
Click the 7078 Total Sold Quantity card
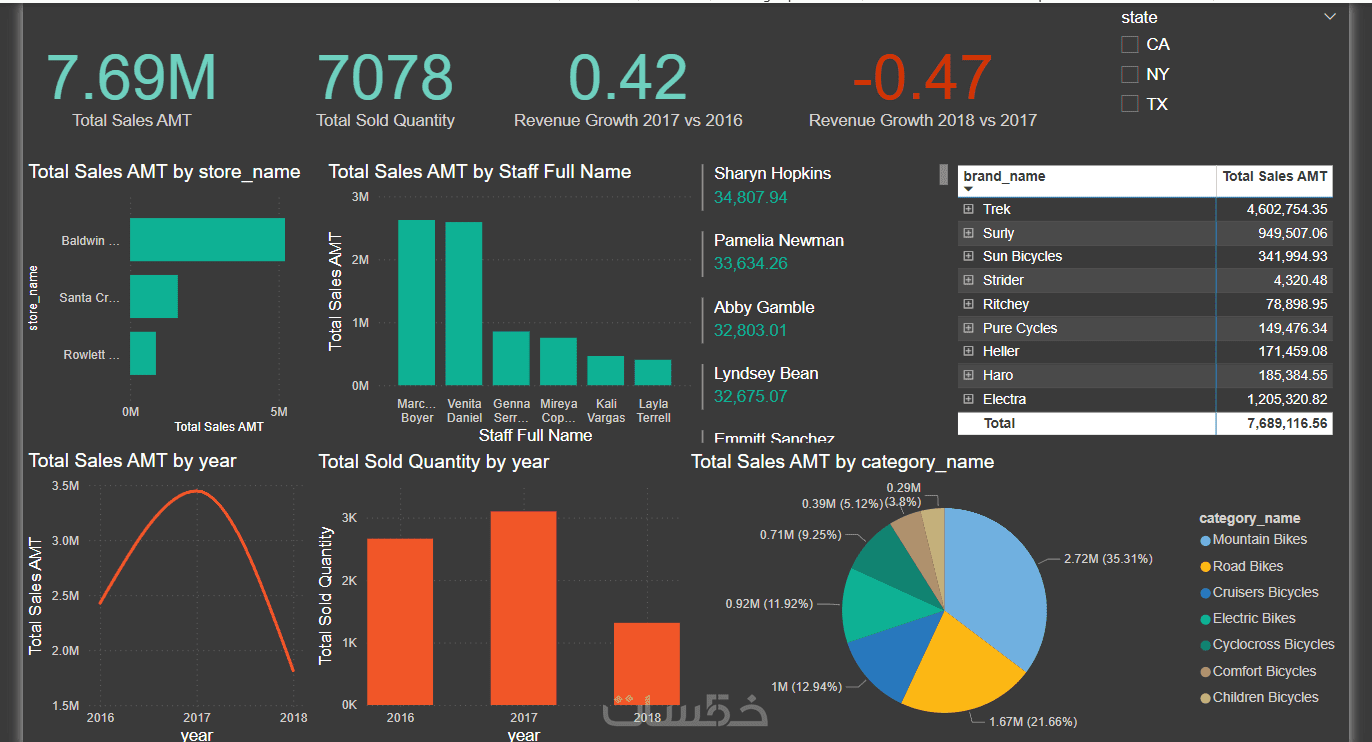(x=385, y=88)
